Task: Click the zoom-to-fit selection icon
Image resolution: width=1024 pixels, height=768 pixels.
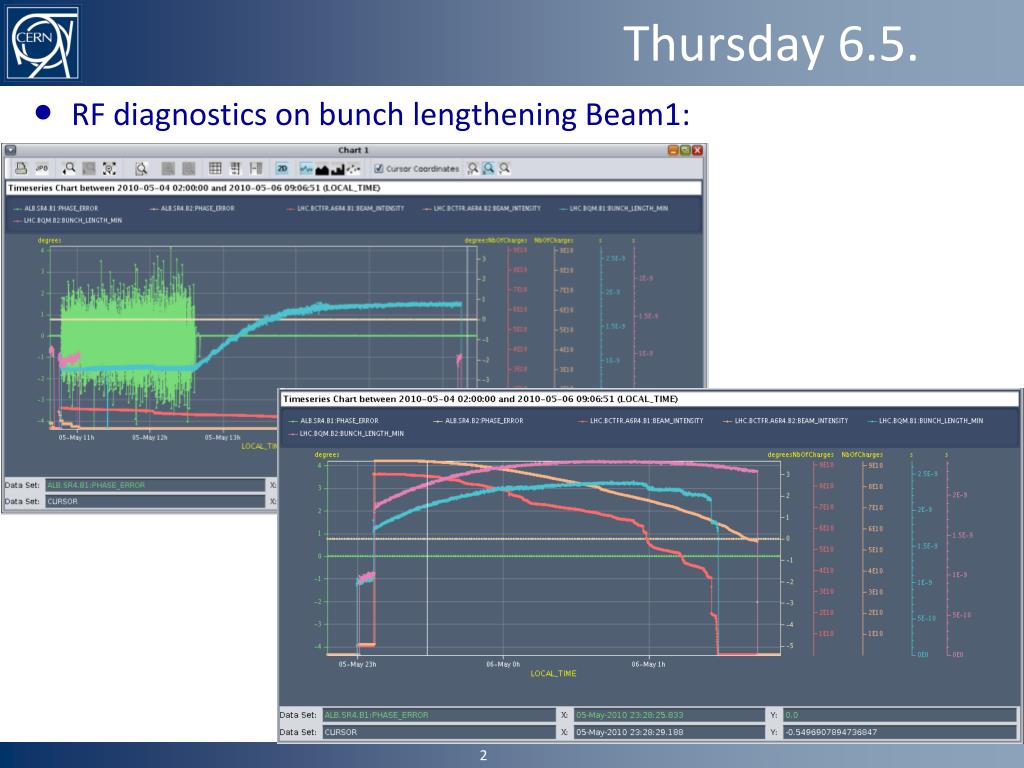Action: pyautogui.click(x=109, y=168)
